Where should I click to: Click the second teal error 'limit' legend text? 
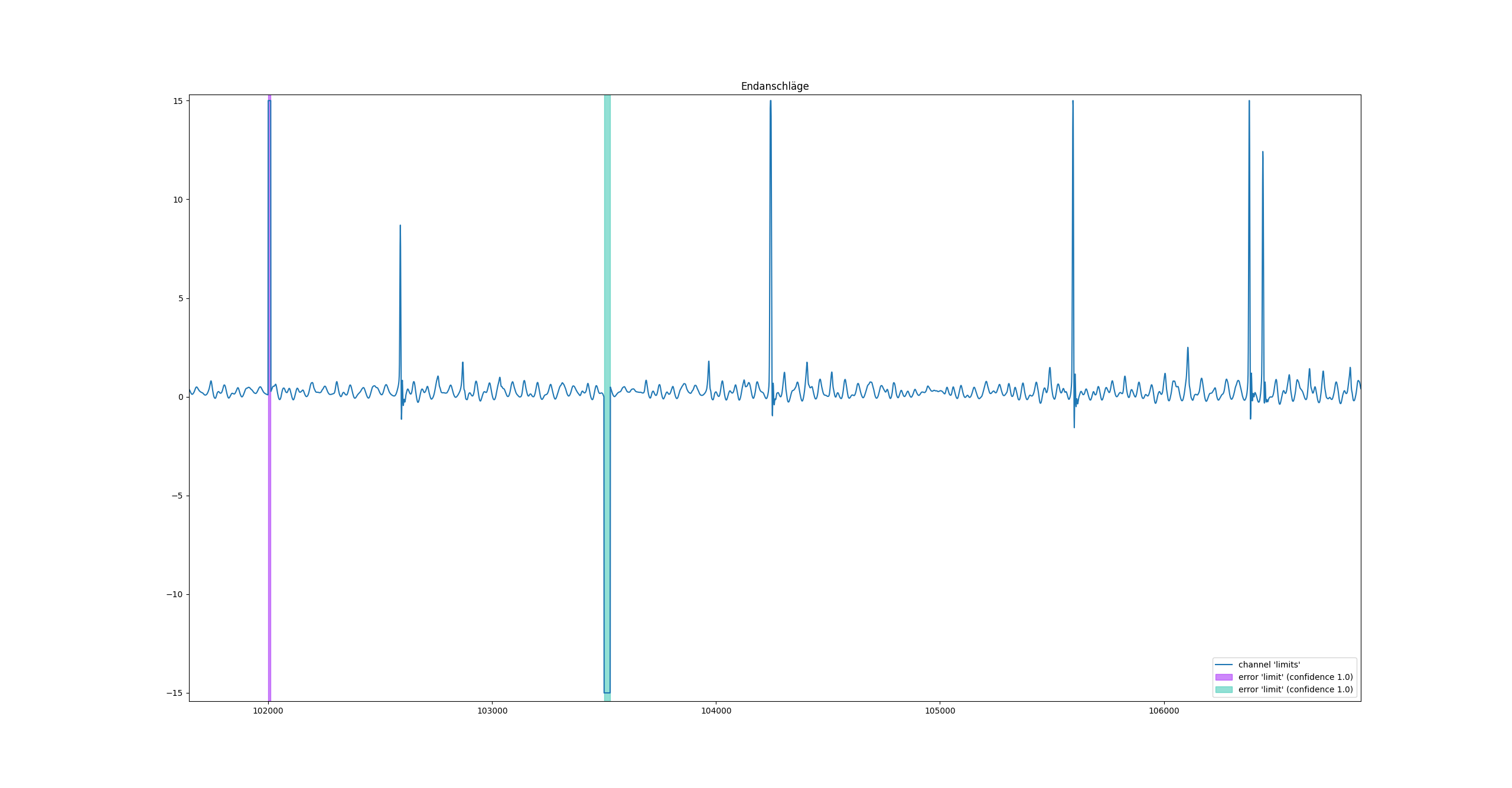point(1295,689)
